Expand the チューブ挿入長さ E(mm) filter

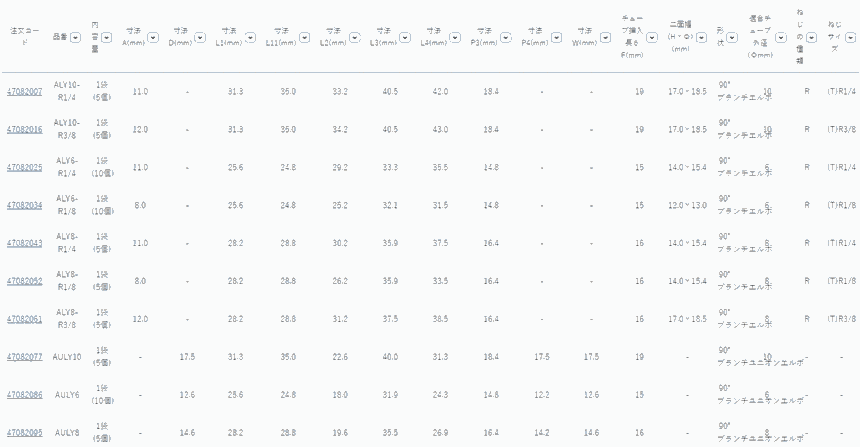[651, 38]
